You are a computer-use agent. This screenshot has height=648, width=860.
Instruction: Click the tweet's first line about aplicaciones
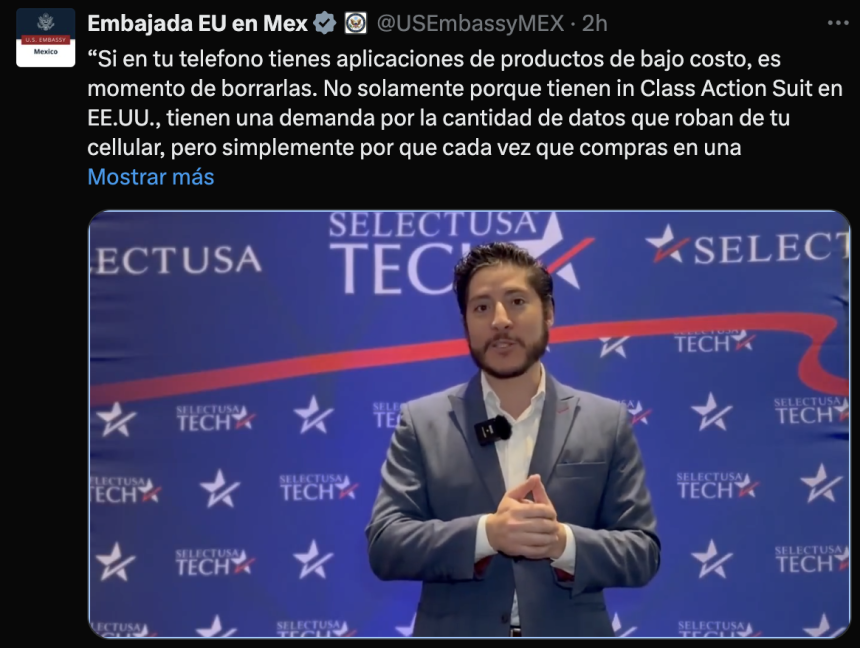(434, 59)
